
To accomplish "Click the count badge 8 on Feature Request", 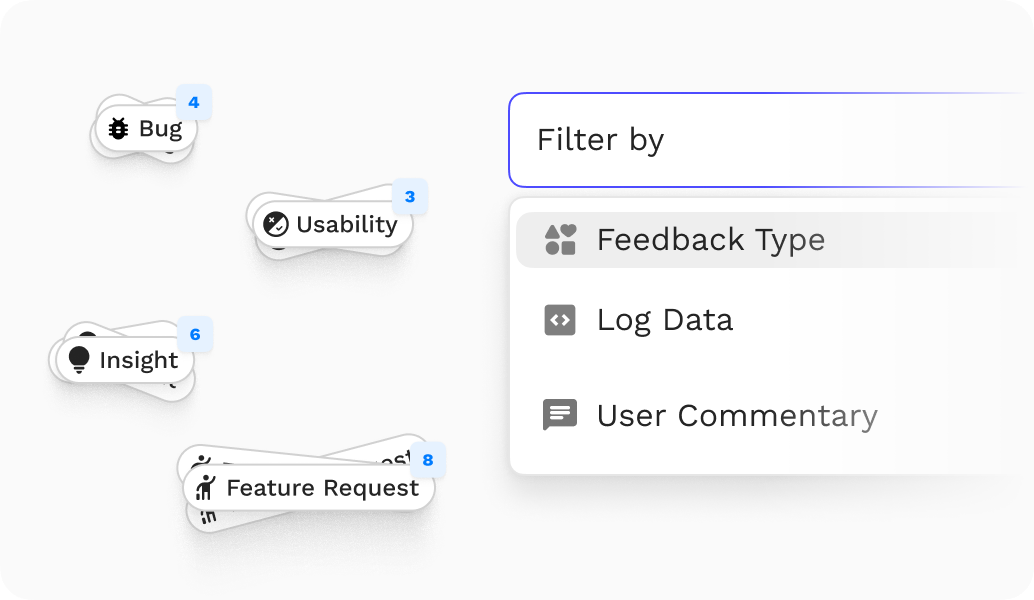I will [428, 460].
